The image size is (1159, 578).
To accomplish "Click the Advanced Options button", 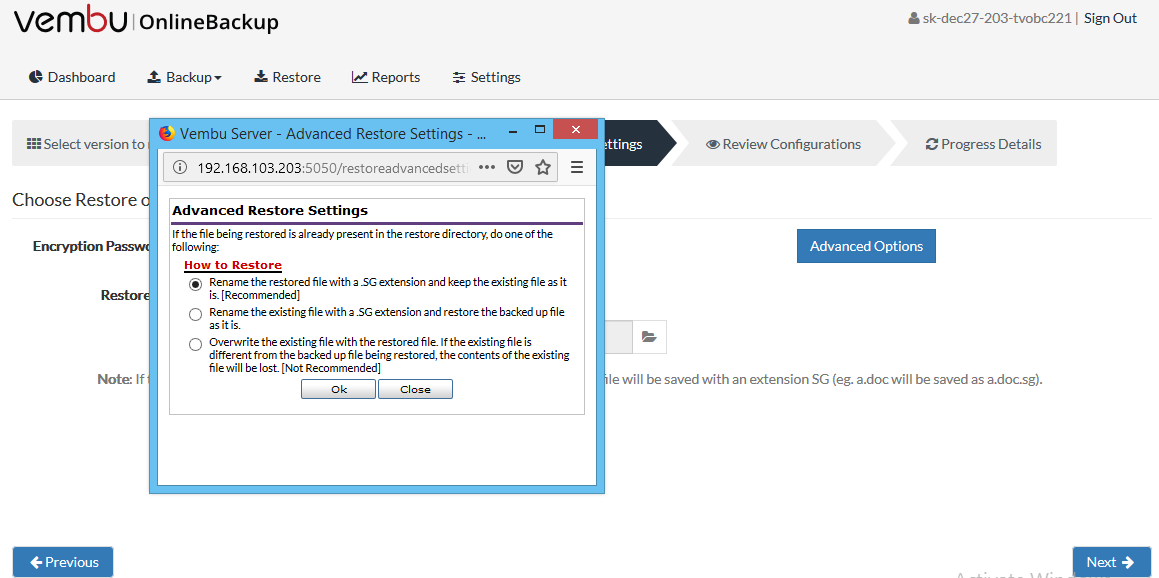I will (866, 246).
